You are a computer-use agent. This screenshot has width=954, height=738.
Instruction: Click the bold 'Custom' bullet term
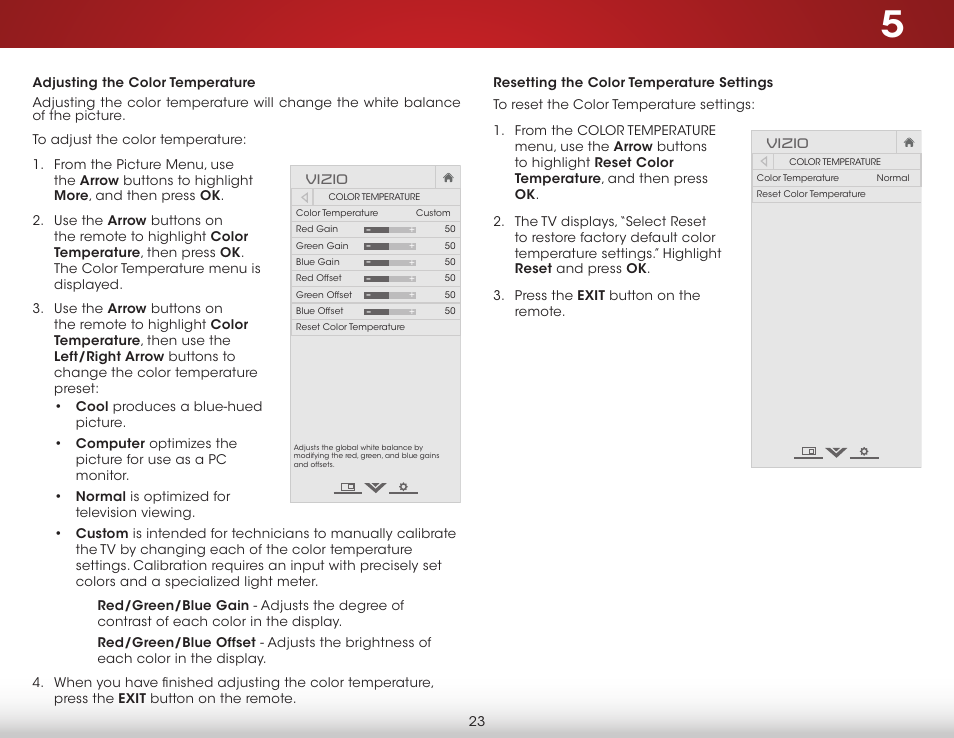pos(102,534)
